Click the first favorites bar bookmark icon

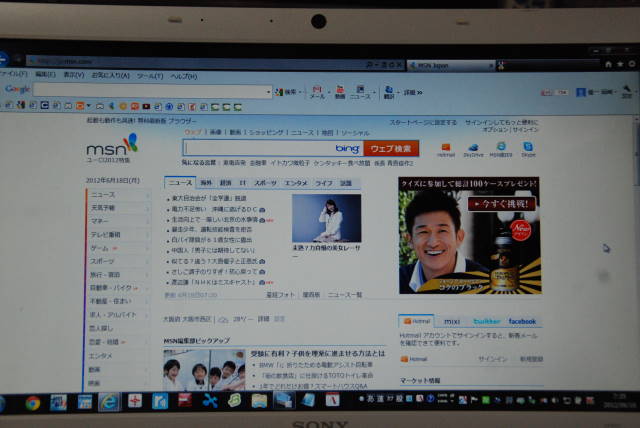pos(9,106)
